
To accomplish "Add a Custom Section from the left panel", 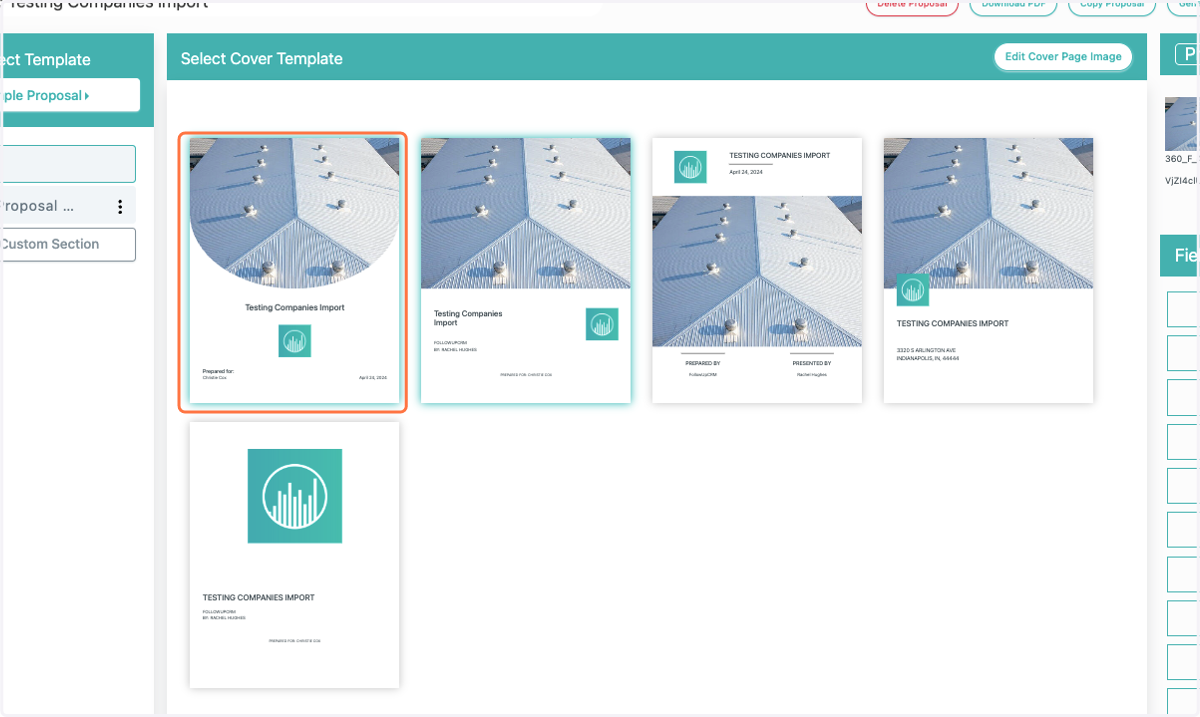I will point(68,244).
